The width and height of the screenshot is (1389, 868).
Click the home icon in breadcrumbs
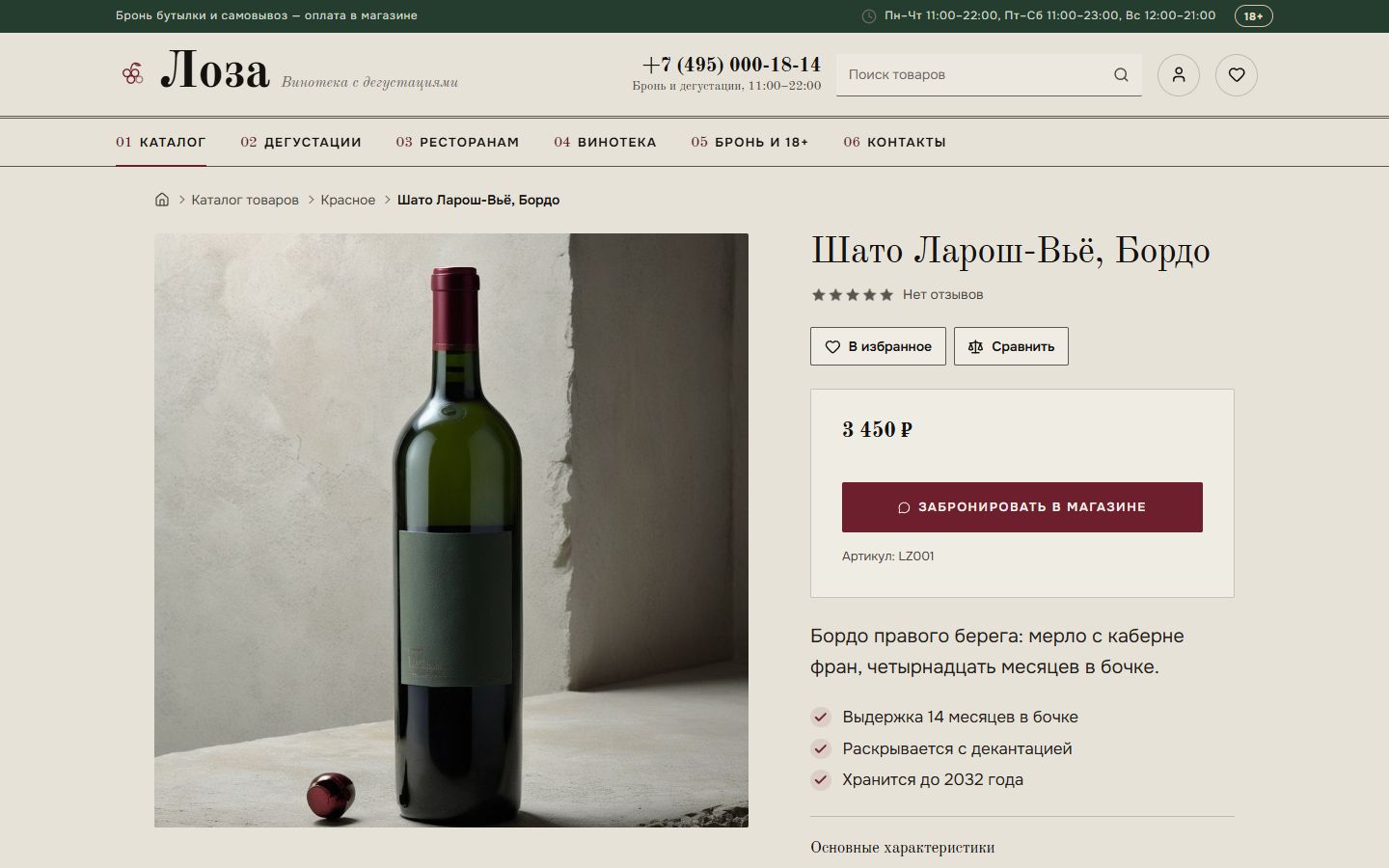[162, 200]
